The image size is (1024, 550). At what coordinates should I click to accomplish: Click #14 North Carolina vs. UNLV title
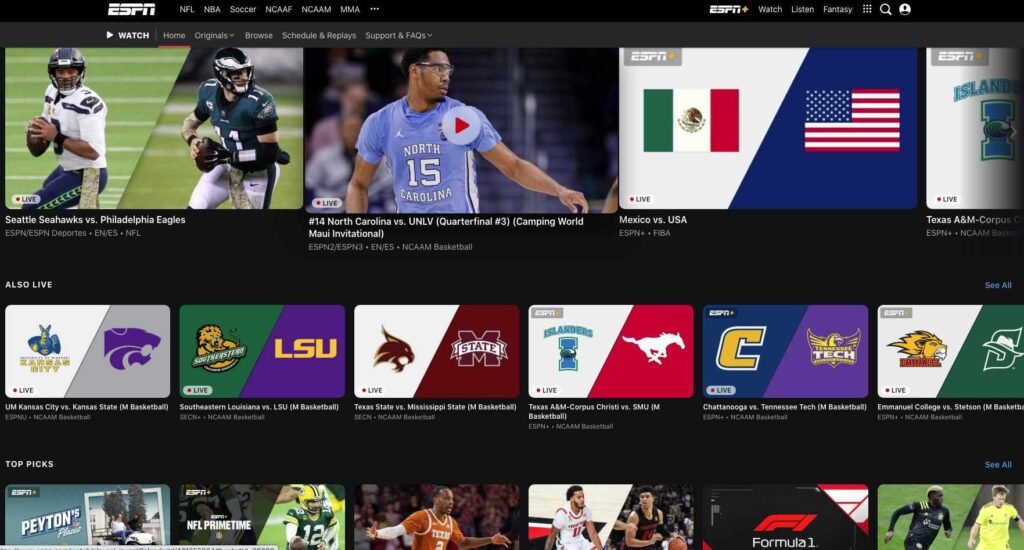coord(446,227)
